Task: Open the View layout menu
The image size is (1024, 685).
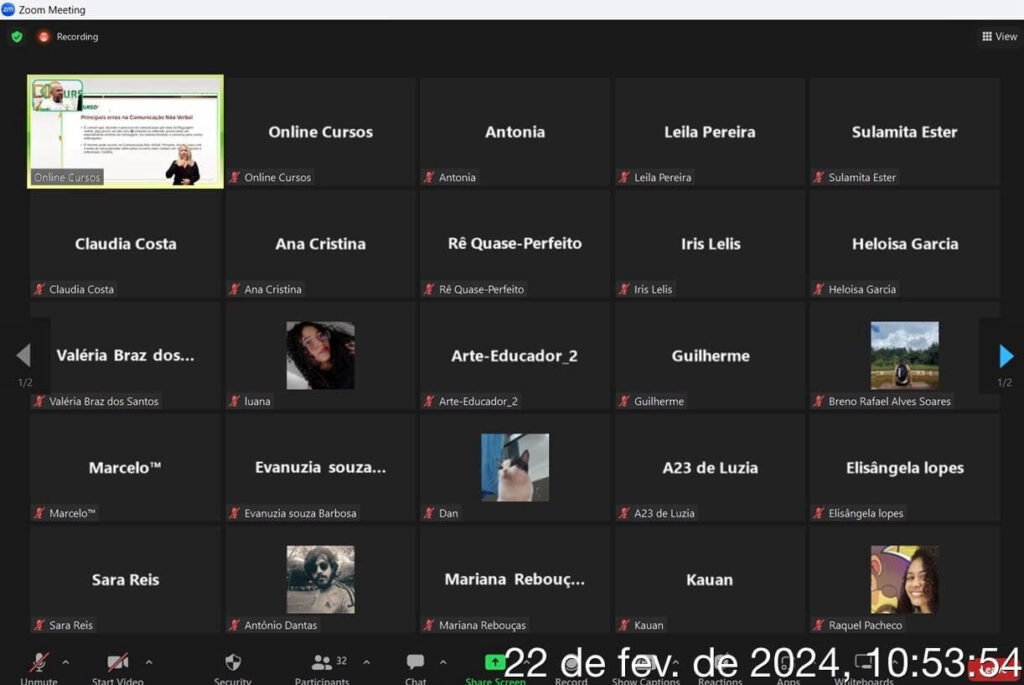Action: (999, 37)
